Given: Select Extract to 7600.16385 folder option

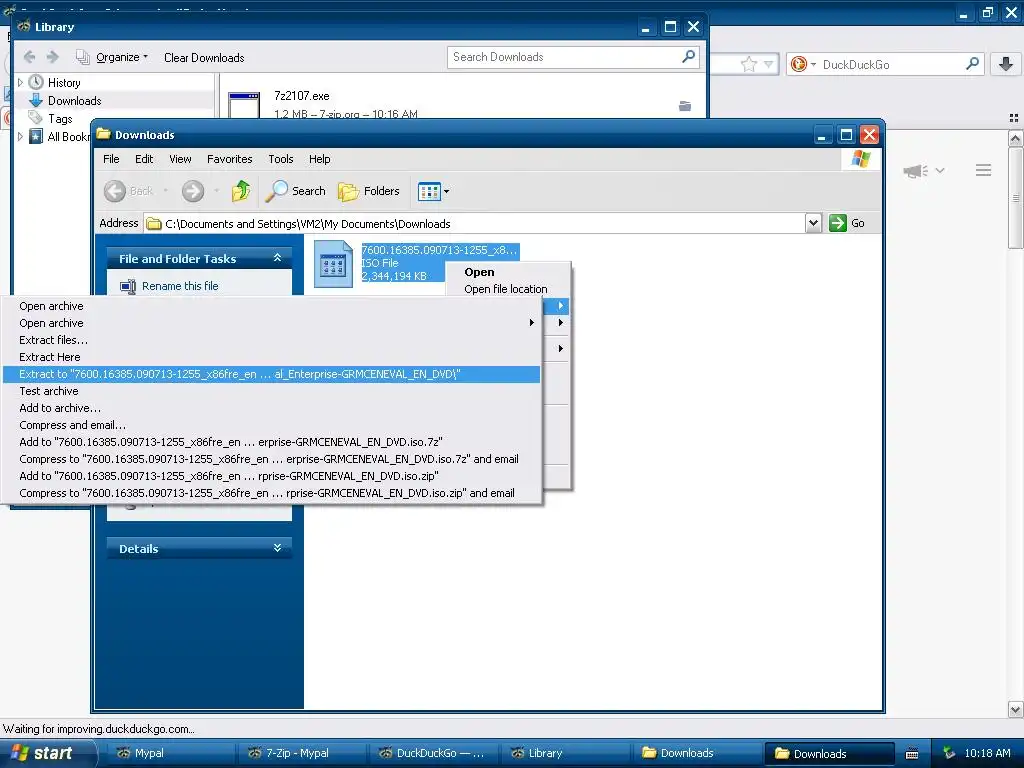Looking at the screenshot, I should [x=272, y=374].
